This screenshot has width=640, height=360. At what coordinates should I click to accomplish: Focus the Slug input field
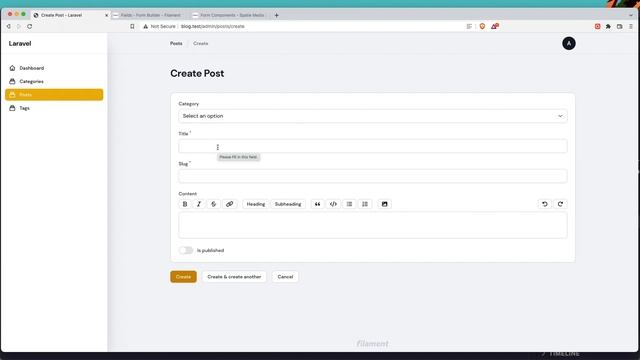pos(373,176)
